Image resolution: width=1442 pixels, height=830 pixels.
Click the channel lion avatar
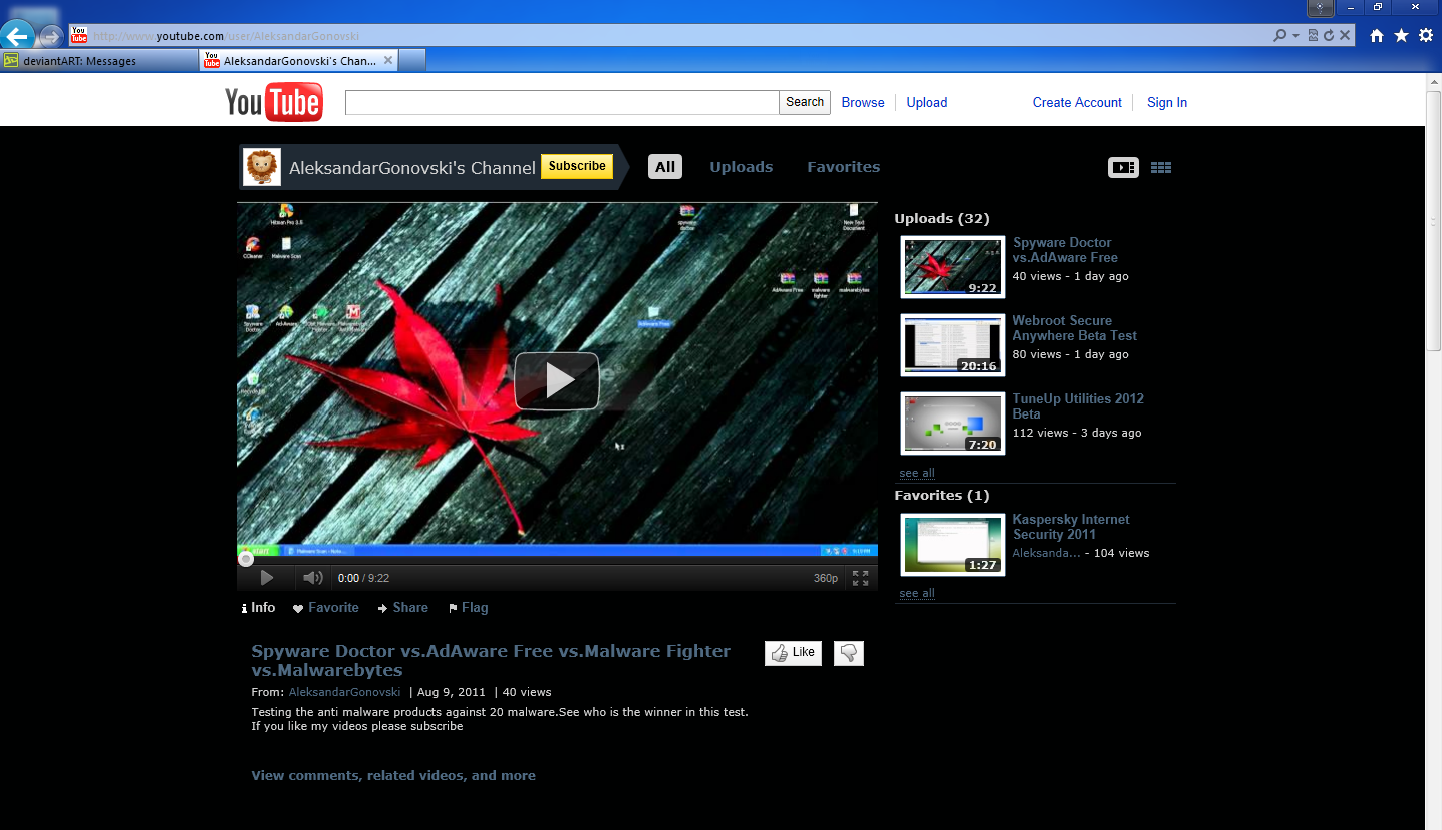(262, 167)
